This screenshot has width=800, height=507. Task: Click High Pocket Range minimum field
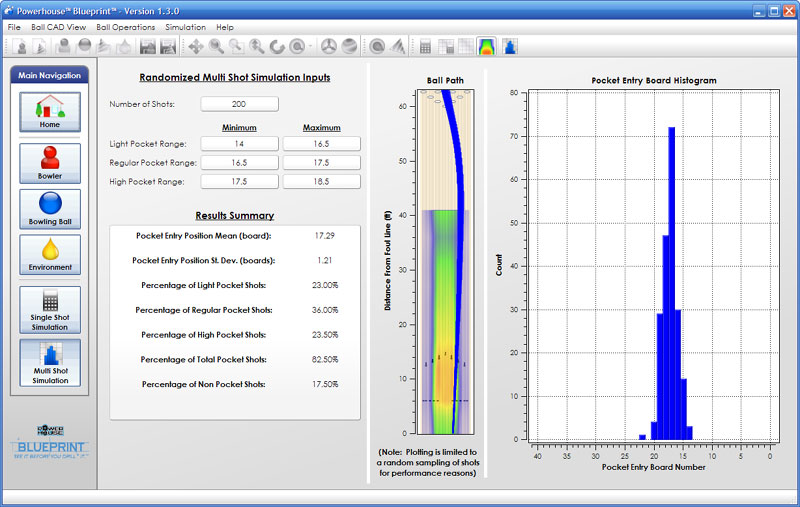coord(239,182)
